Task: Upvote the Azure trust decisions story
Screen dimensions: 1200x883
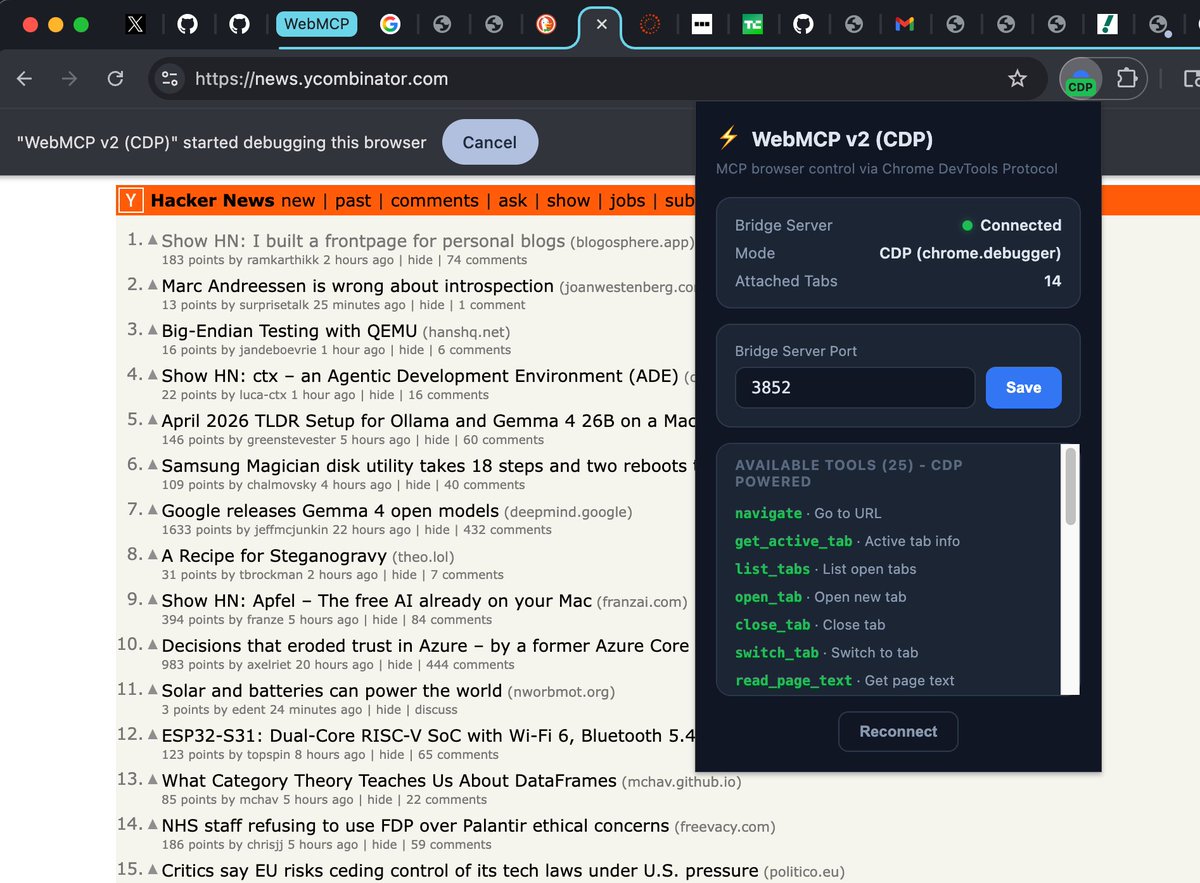Action: 153,645
